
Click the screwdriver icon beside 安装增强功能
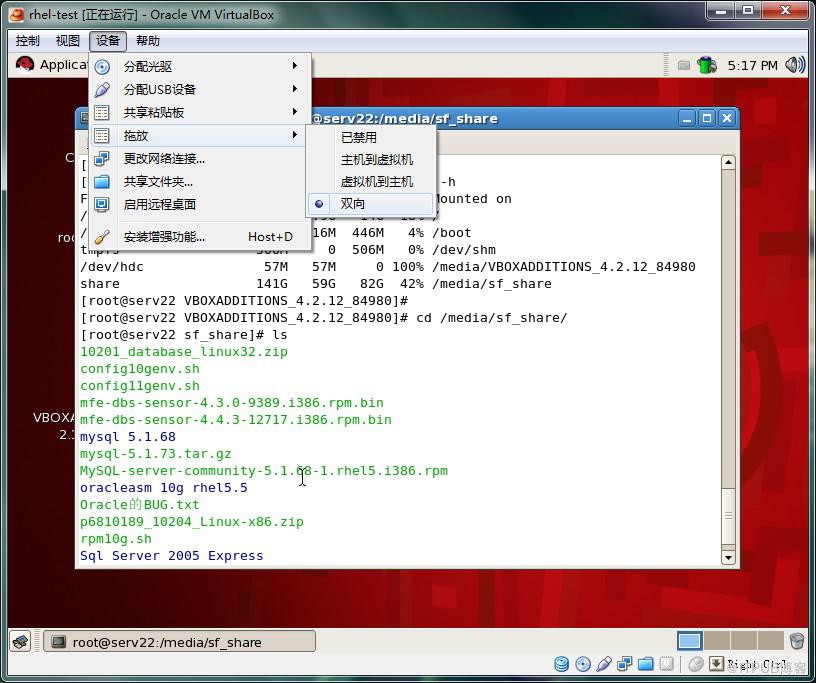click(x=102, y=237)
